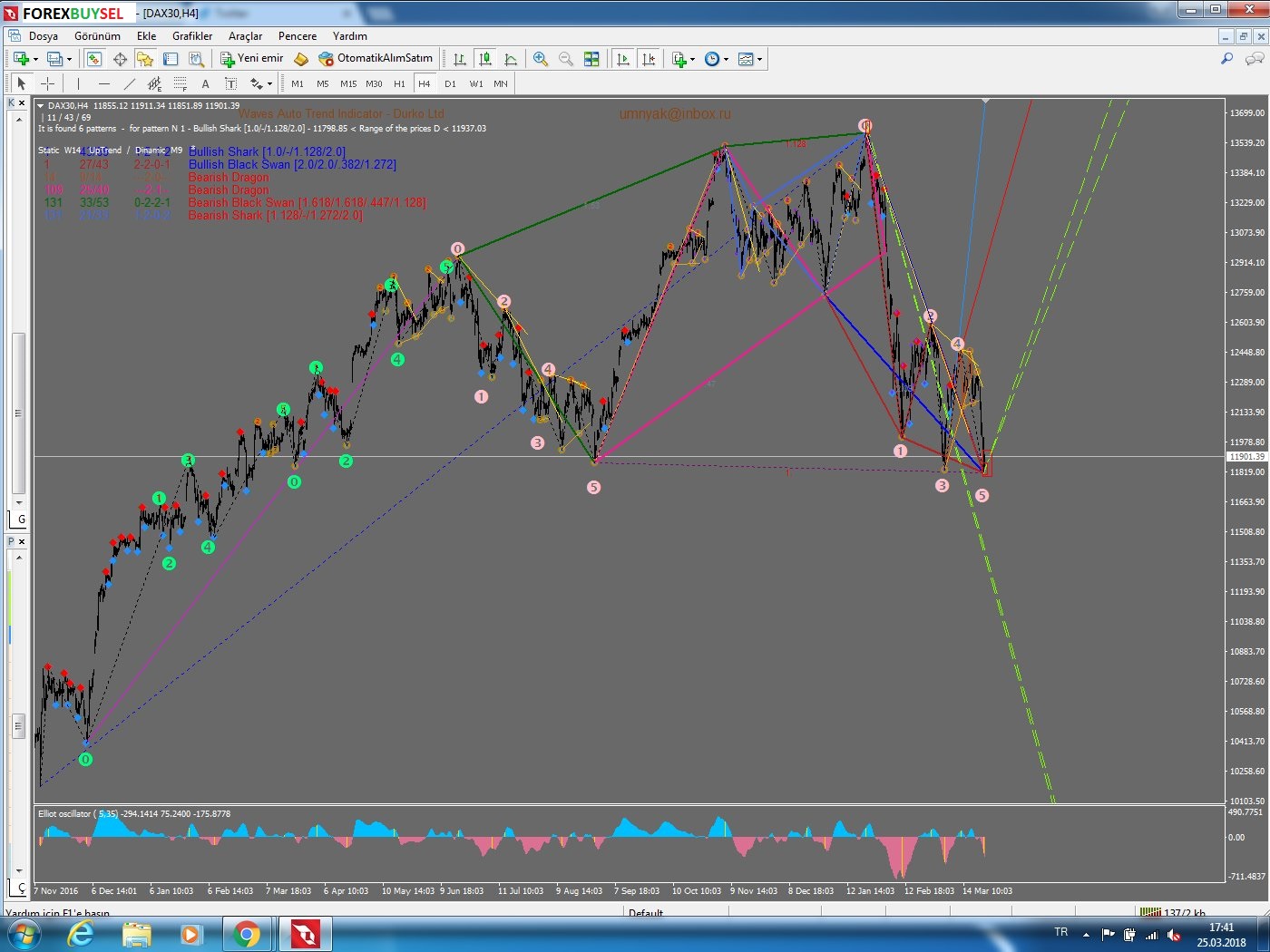Switch chart timeframe to M15
Screen dimensions: 1270x952
(x=348, y=83)
